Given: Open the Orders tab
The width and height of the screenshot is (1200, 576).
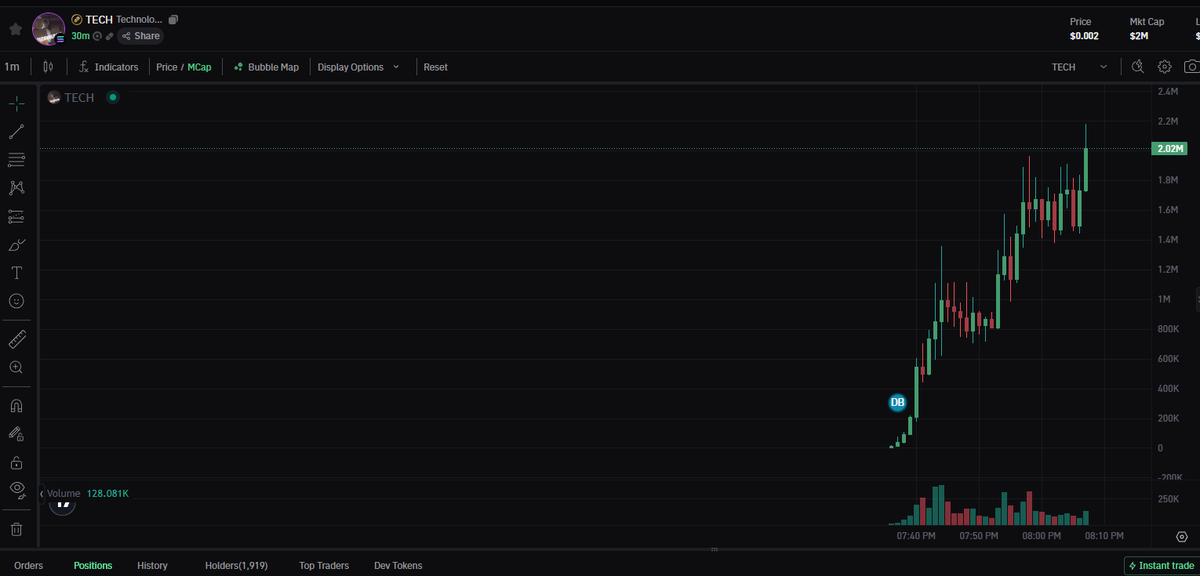Looking at the screenshot, I should click(x=29, y=565).
